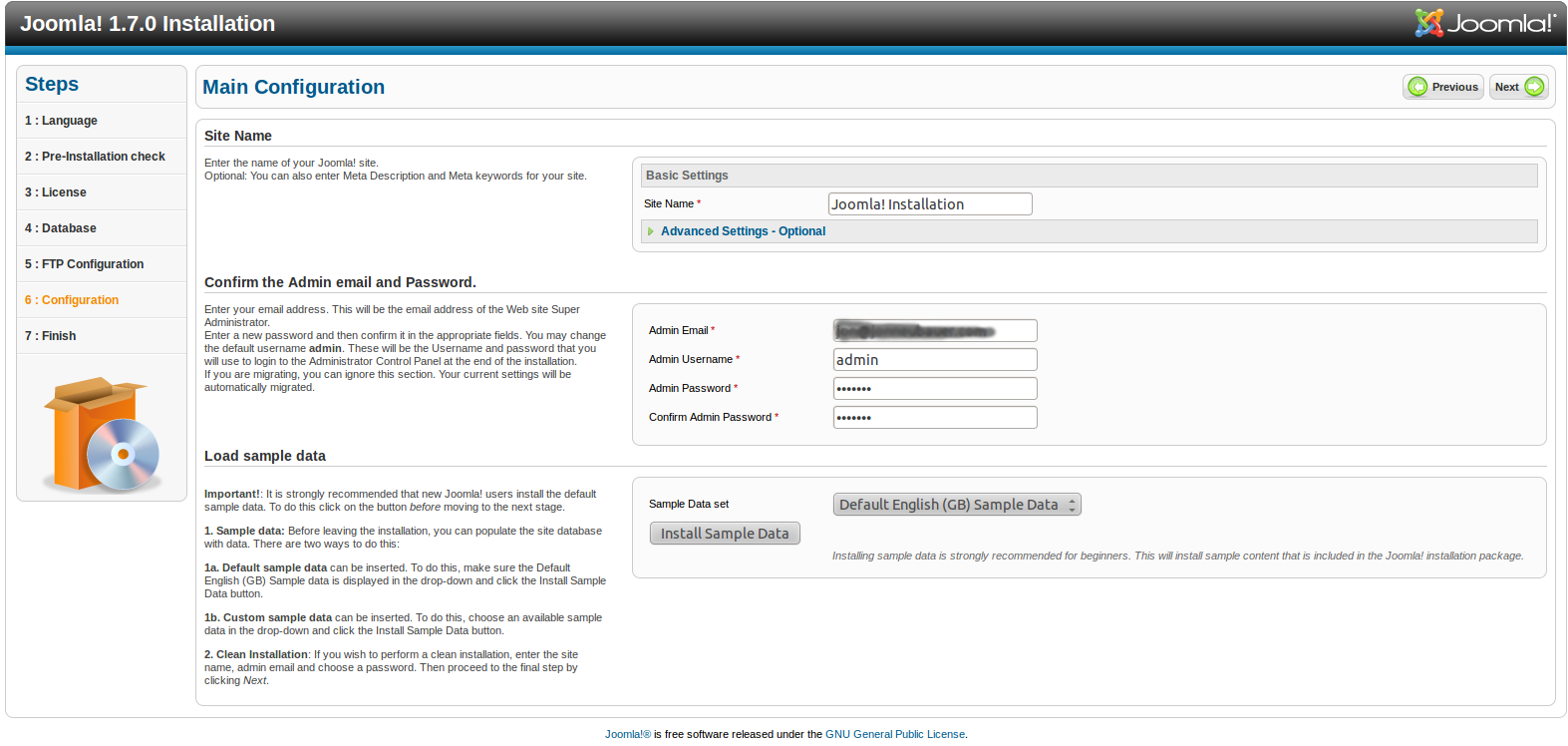This screenshot has width=1568, height=746.
Task: Click the Install Sample Data button
Action: tap(725, 534)
